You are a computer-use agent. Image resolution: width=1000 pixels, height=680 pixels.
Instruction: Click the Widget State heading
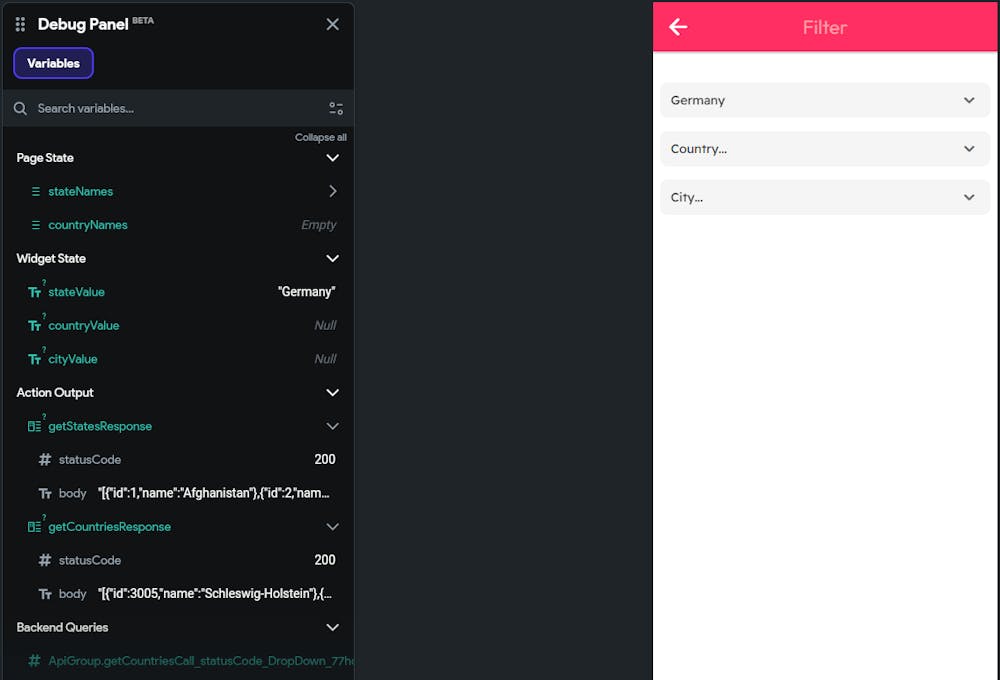51,258
